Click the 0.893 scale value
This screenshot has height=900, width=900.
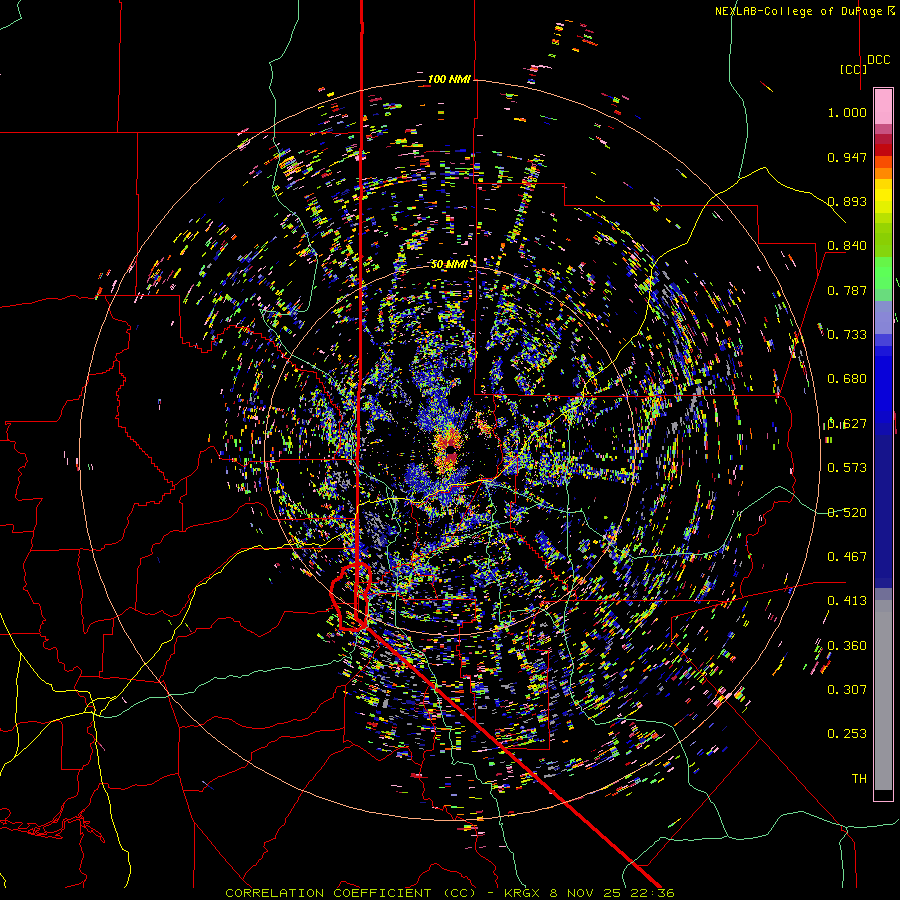click(x=847, y=201)
